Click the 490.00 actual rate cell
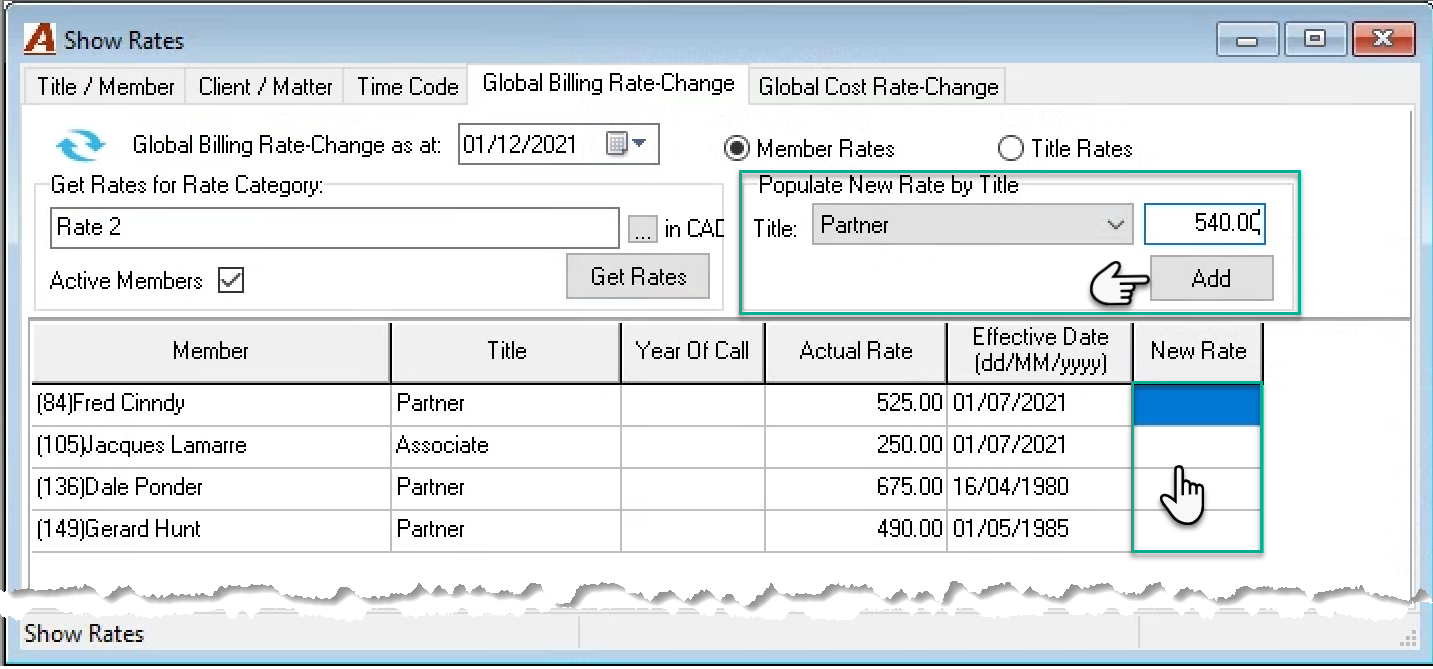 point(856,530)
